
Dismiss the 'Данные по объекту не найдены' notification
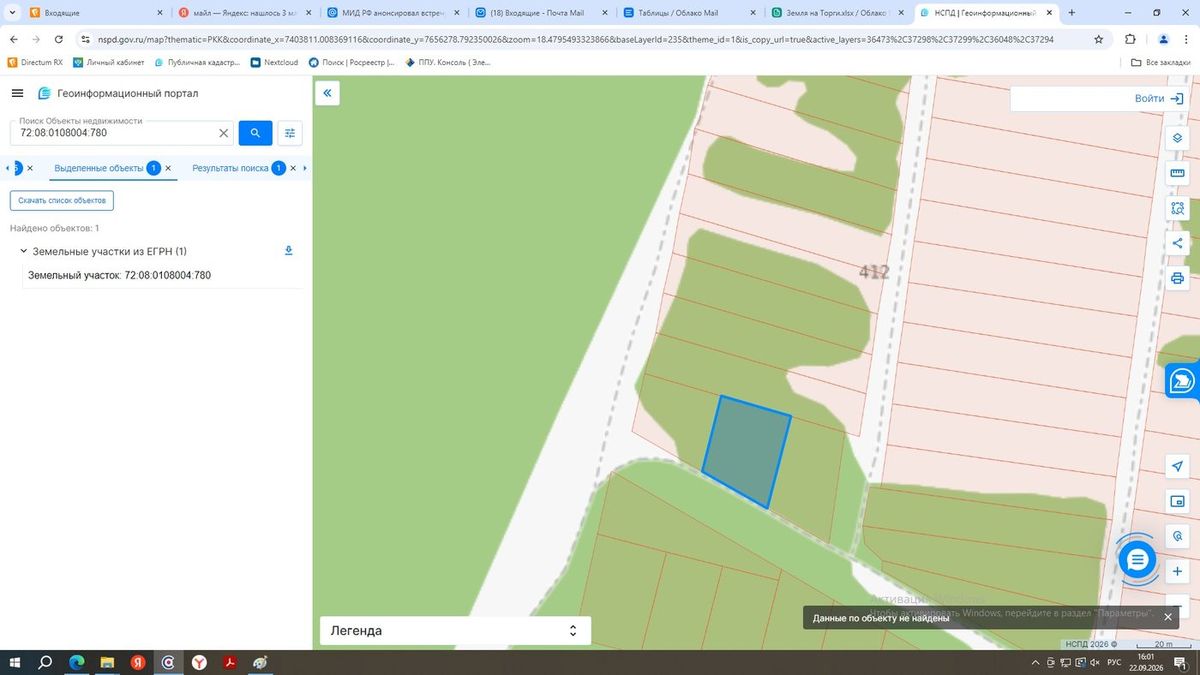pyautogui.click(x=1168, y=617)
